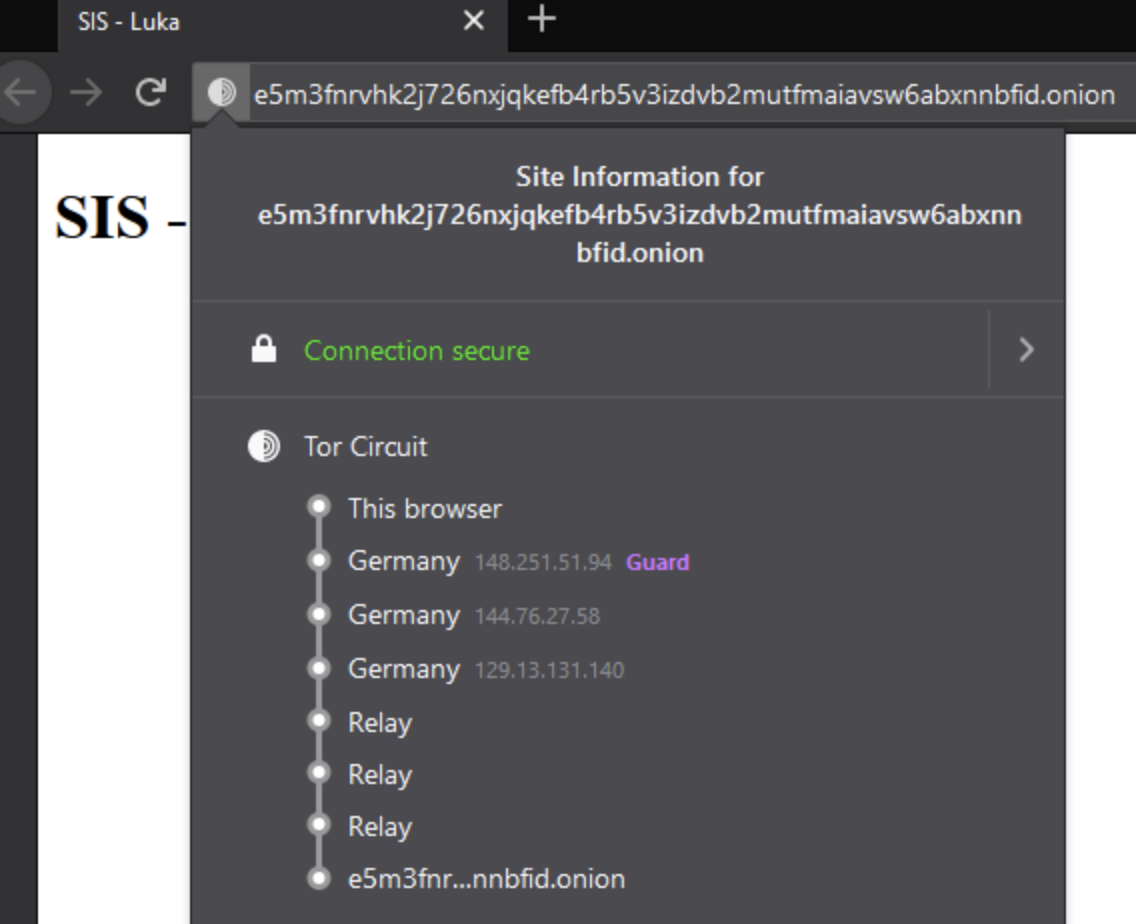Viewport: 1138px width, 924px height.
Task: Click the purple Guard label
Action: click(x=658, y=563)
